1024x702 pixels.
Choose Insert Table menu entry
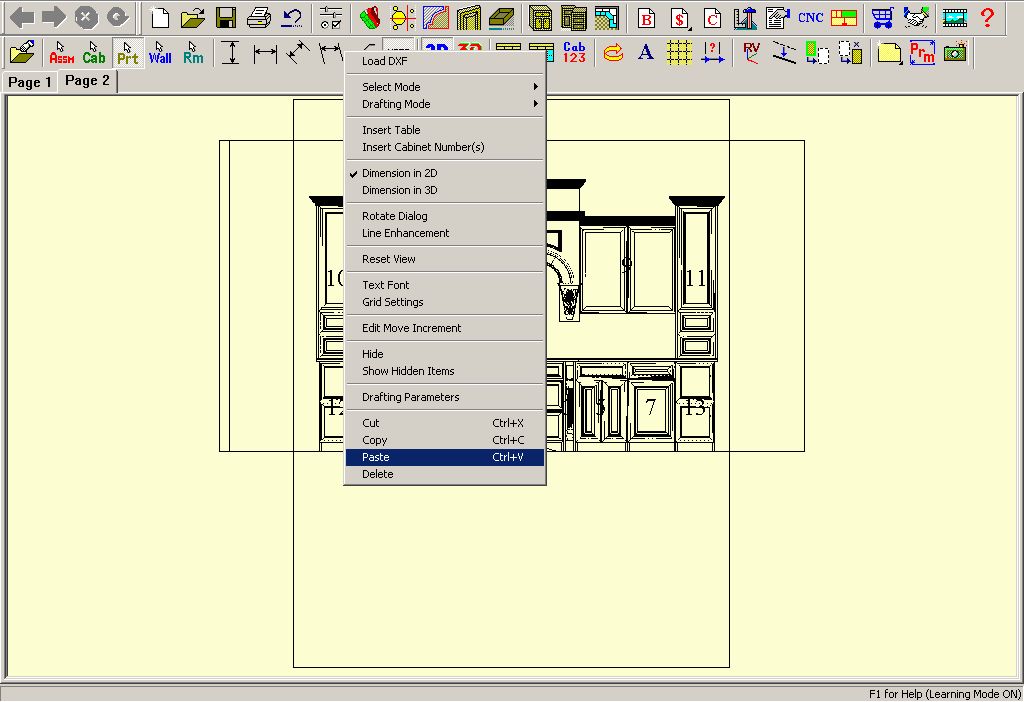pos(445,130)
